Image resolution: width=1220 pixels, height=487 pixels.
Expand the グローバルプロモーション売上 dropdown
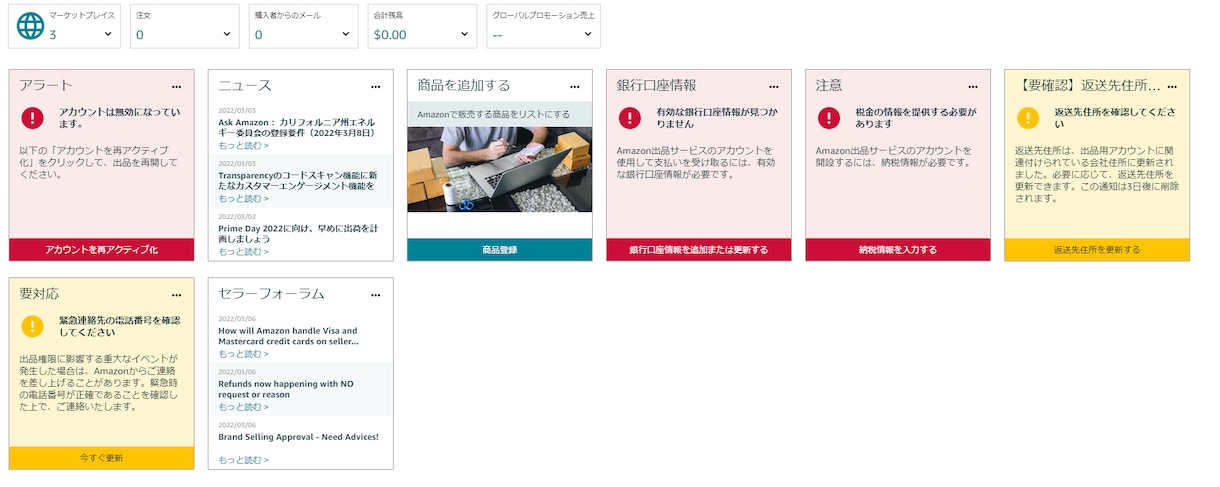[x=588, y=34]
